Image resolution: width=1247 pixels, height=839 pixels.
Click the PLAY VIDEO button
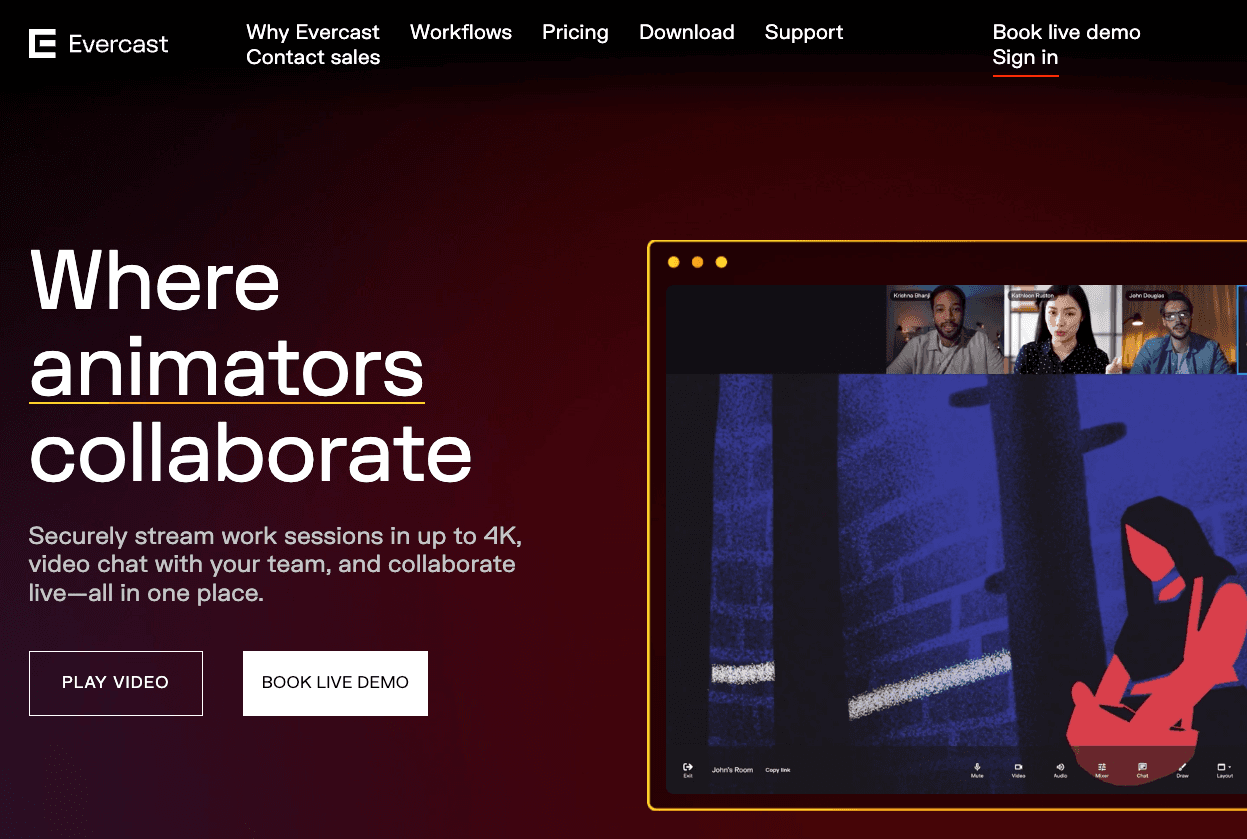click(116, 683)
